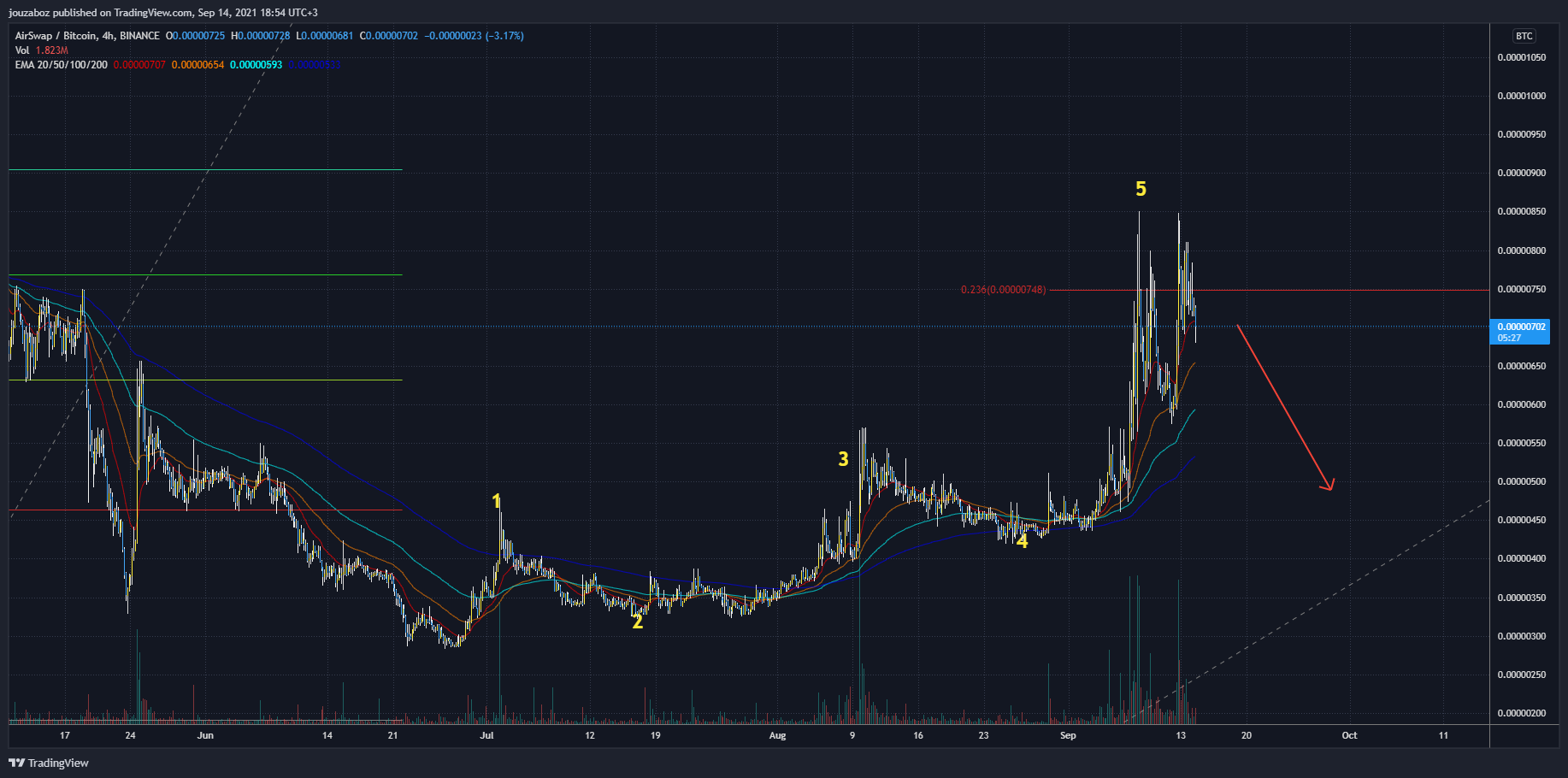Click the close value C0.00000702 in header
The height and width of the screenshot is (778, 1568).
tap(389, 36)
